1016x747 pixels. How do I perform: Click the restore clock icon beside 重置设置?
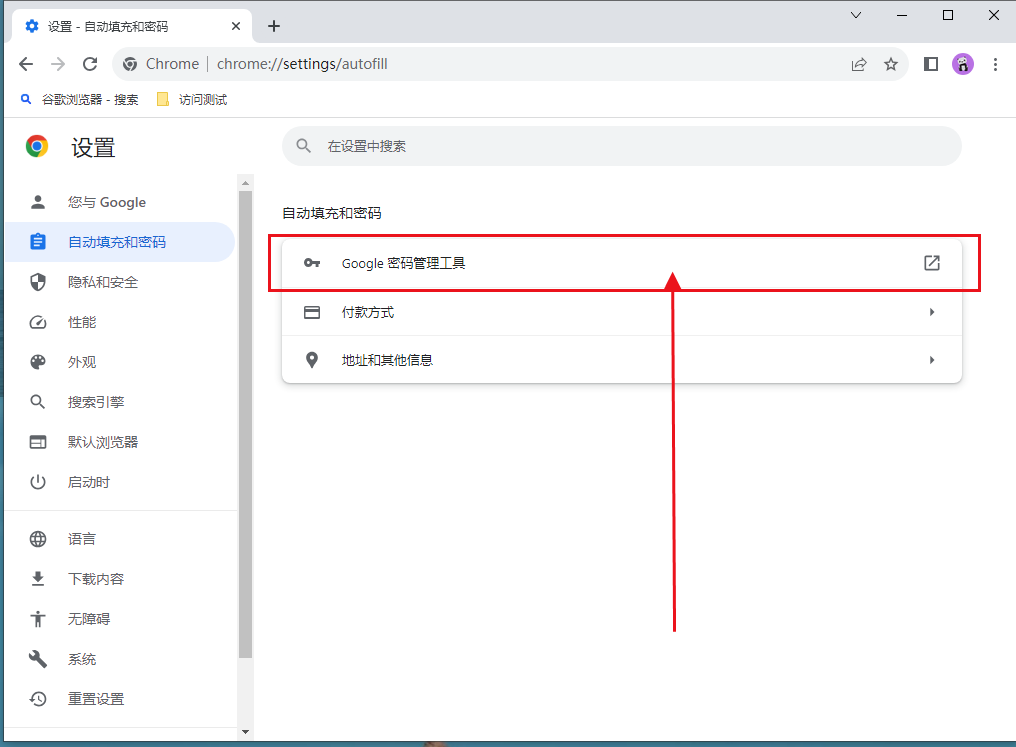[x=38, y=699]
